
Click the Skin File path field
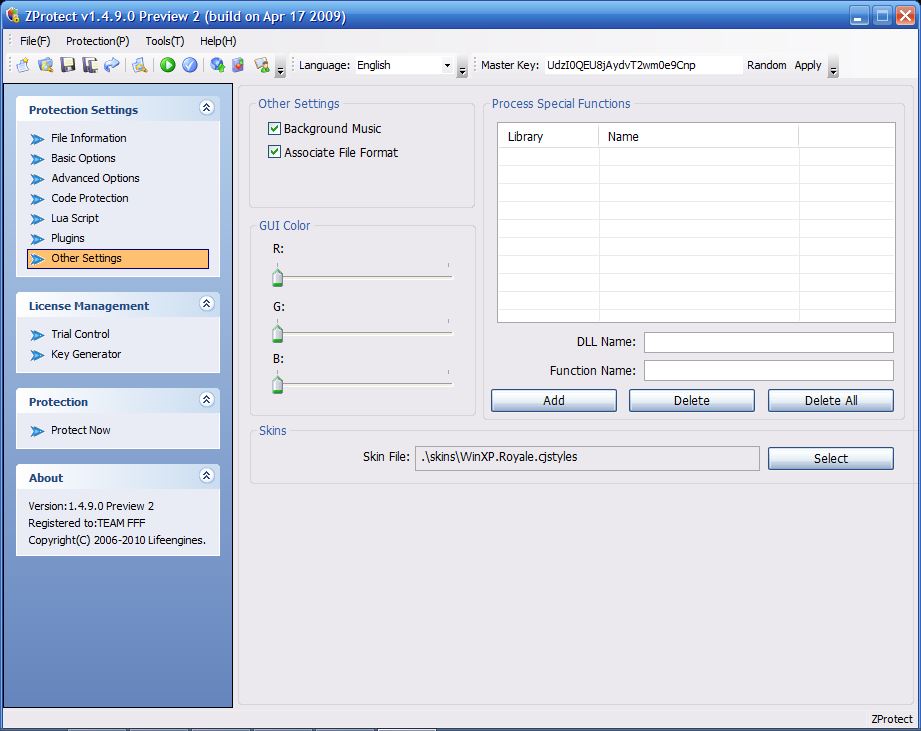(x=587, y=458)
